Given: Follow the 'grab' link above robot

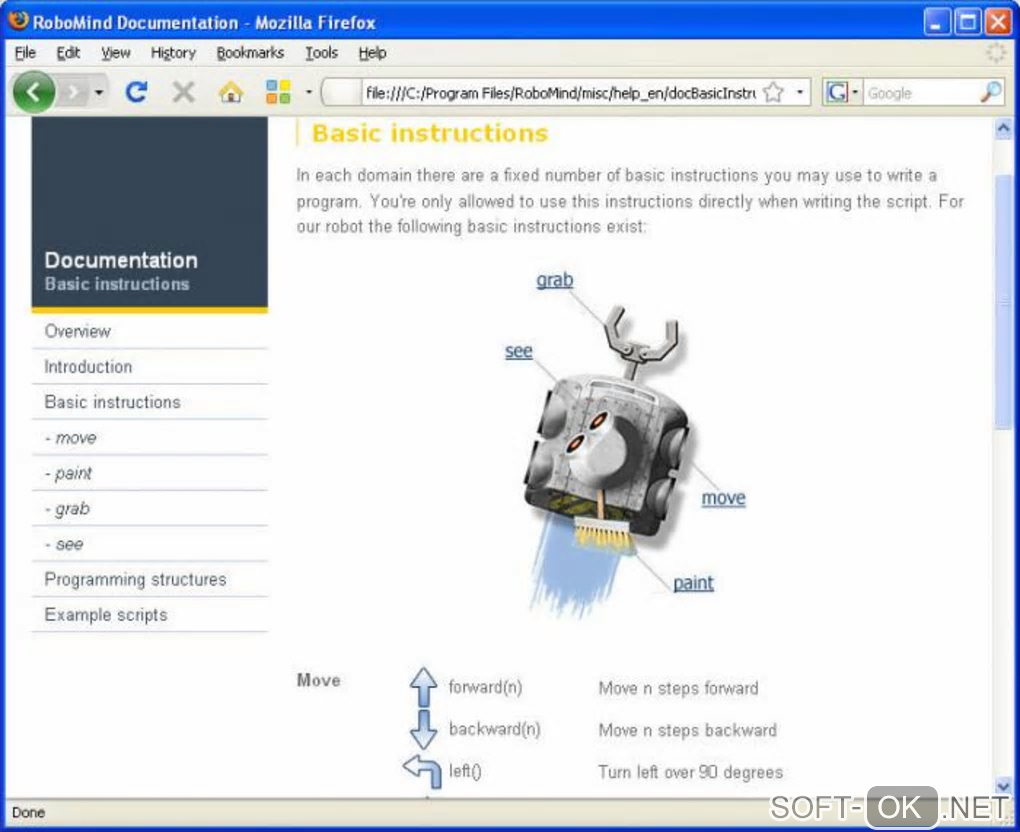Looking at the screenshot, I should point(554,280).
